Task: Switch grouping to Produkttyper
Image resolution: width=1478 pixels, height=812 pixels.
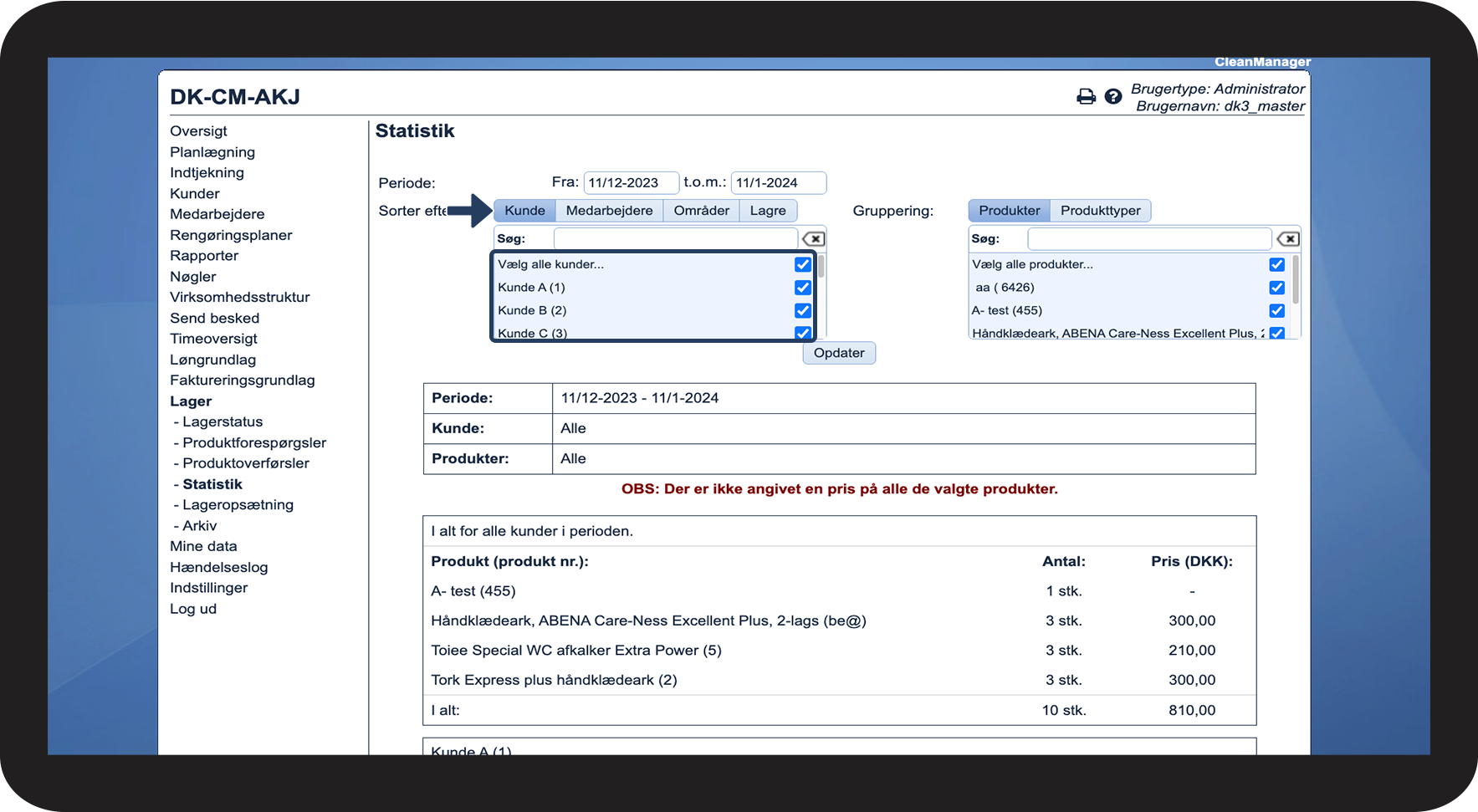Action: 1100,211
